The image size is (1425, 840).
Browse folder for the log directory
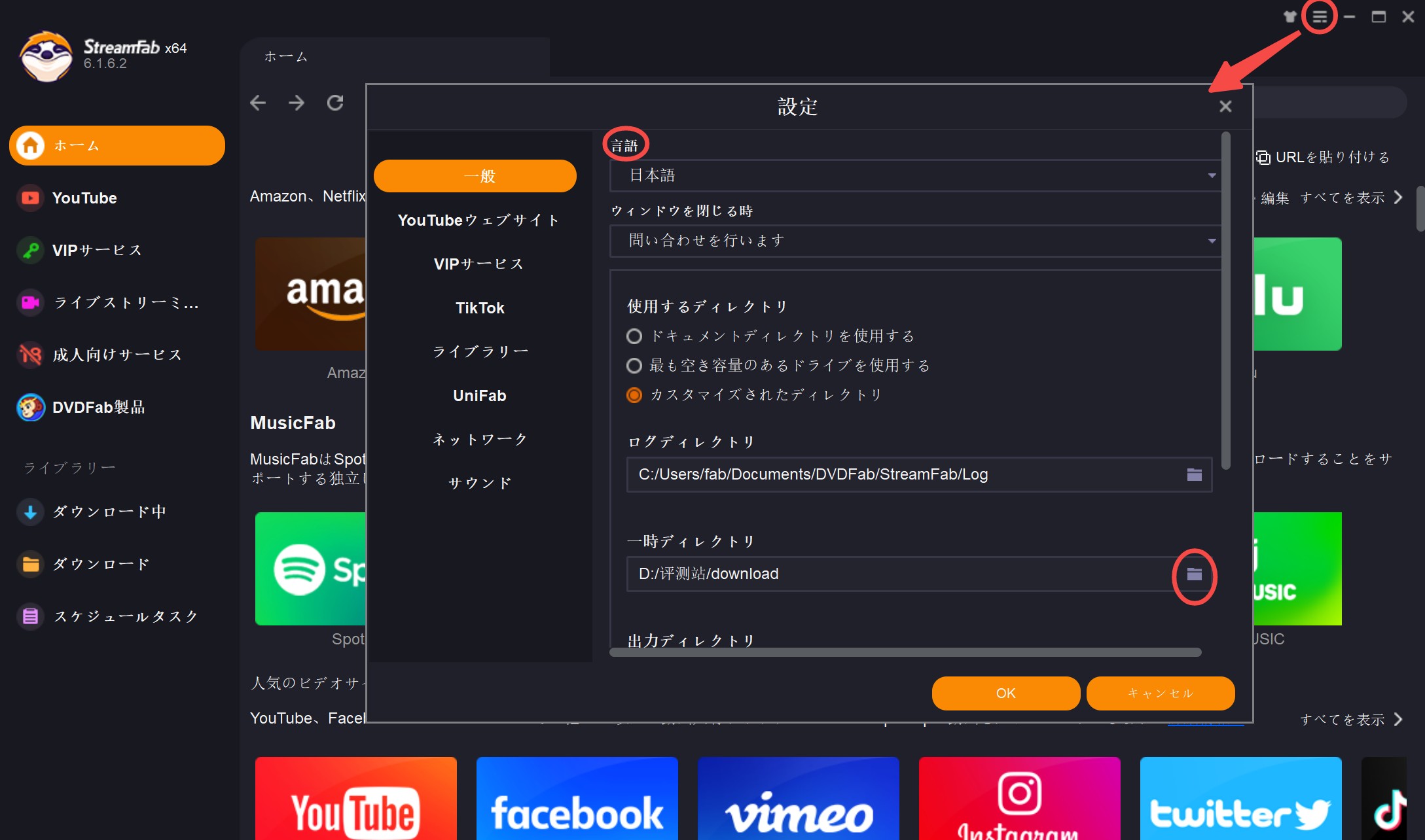coord(1194,475)
